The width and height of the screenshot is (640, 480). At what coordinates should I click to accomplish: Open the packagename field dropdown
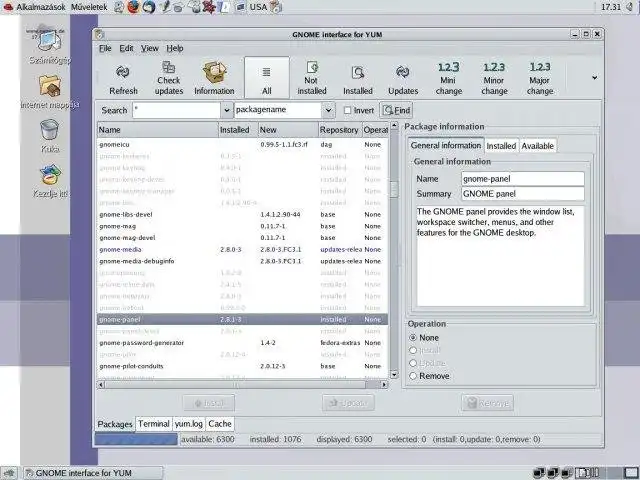point(328,110)
